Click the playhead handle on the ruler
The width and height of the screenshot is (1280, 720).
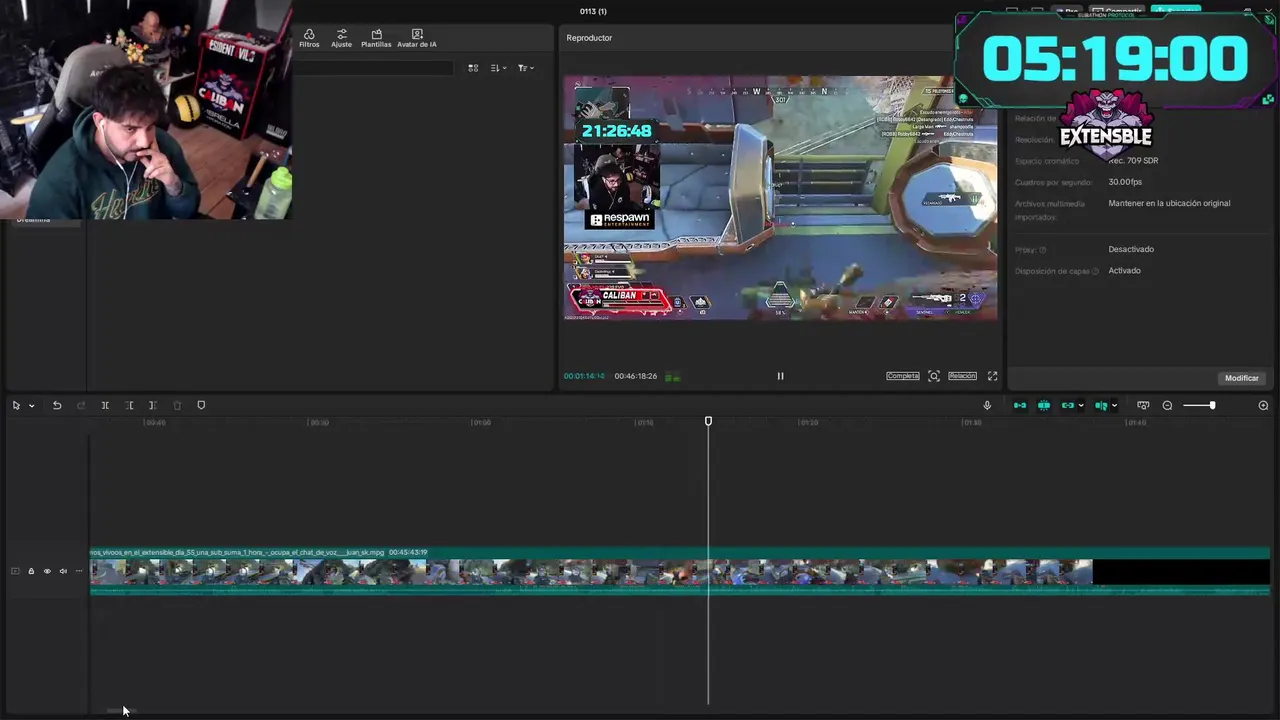708,422
